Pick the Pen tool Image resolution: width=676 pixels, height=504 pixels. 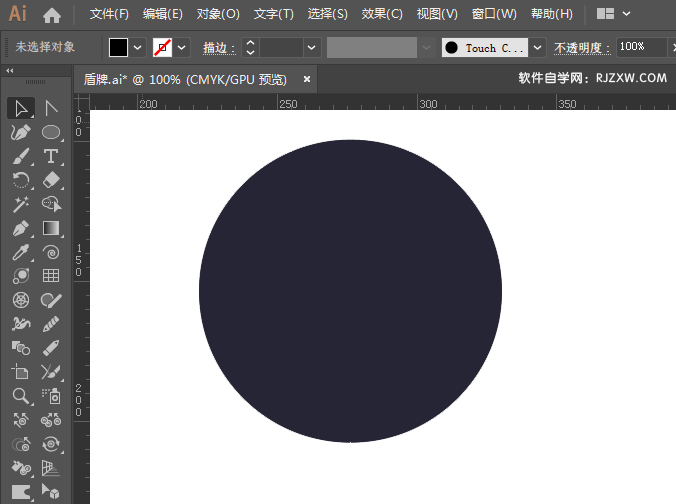(x=21, y=228)
